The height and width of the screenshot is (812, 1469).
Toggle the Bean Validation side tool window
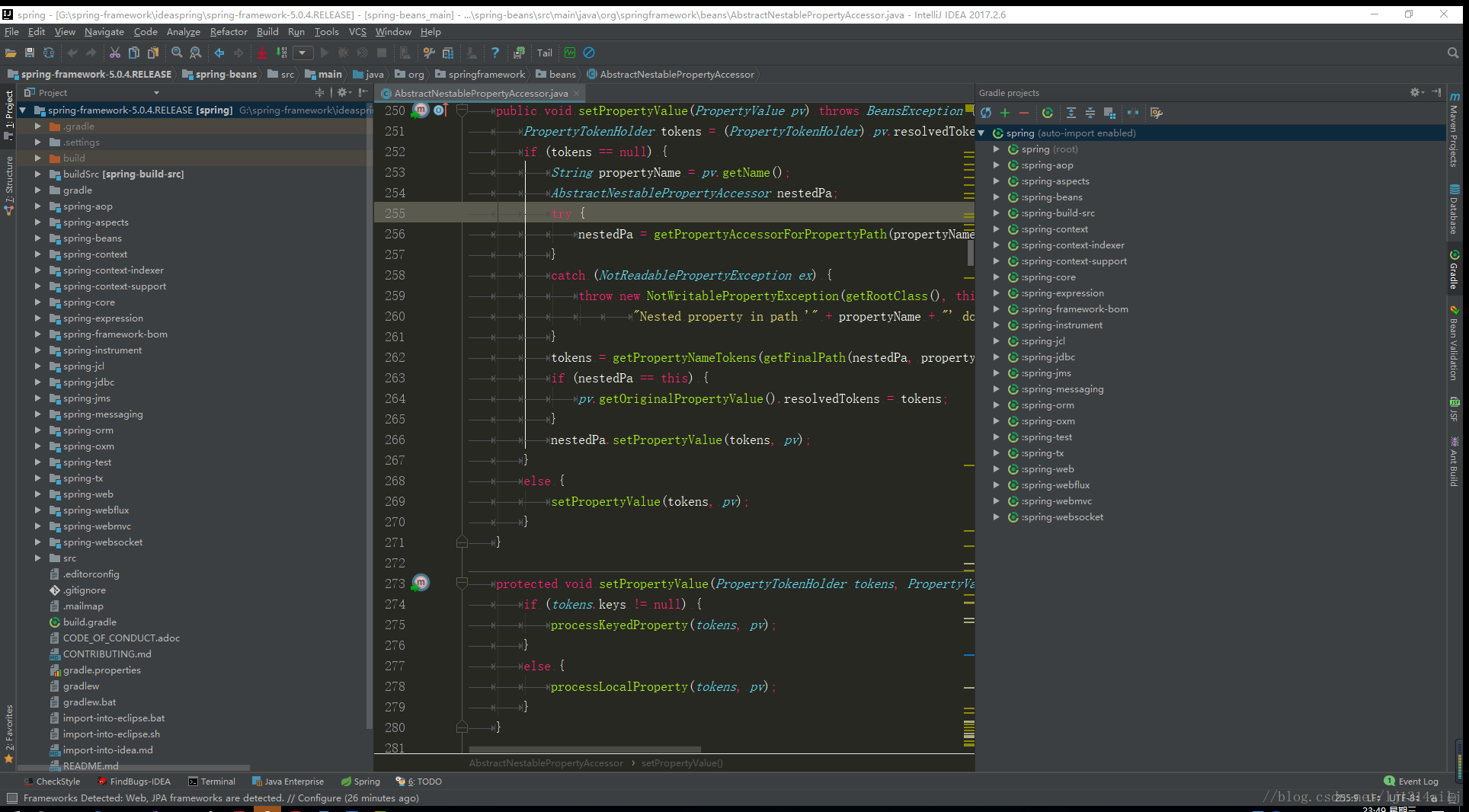(x=1455, y=343)
